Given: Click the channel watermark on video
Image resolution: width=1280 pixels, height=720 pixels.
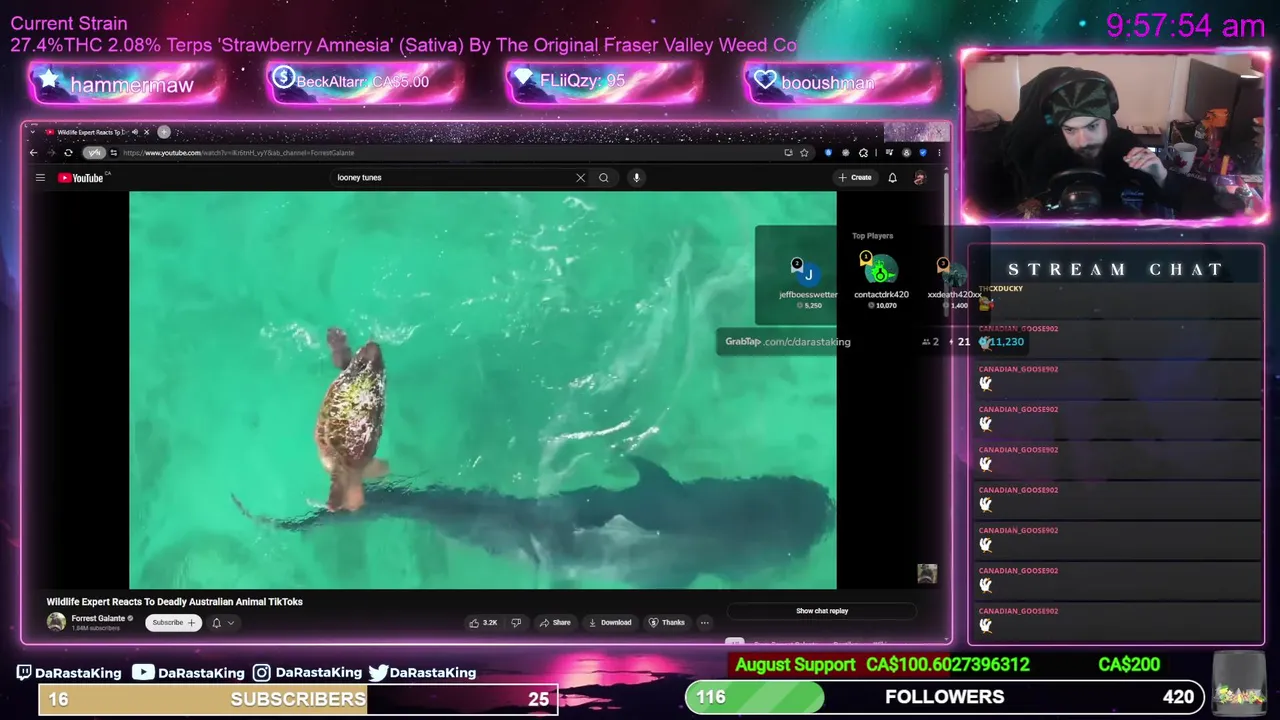Looking at the screenshot, I should point(927,573).
